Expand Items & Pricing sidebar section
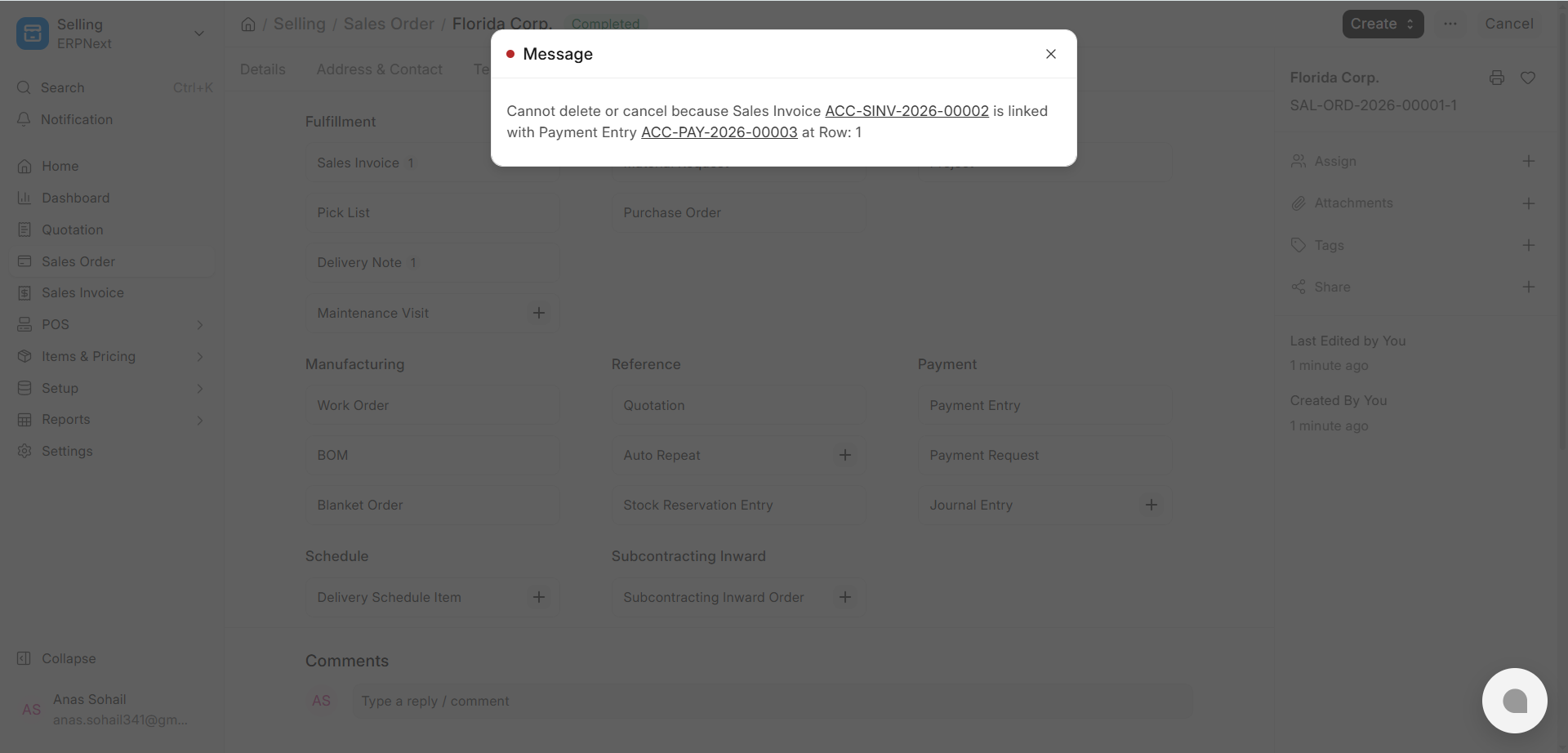Viewport: 1568px width, 753px height. tap(112, 356)
